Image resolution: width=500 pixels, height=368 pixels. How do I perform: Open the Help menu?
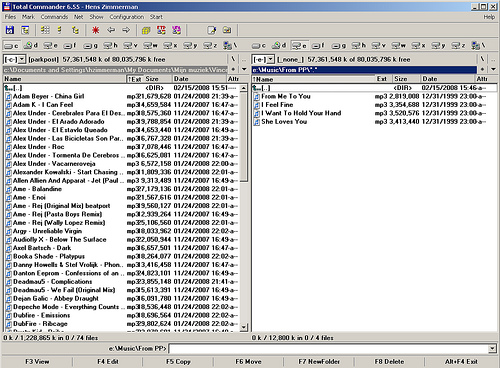click(489, 17)
